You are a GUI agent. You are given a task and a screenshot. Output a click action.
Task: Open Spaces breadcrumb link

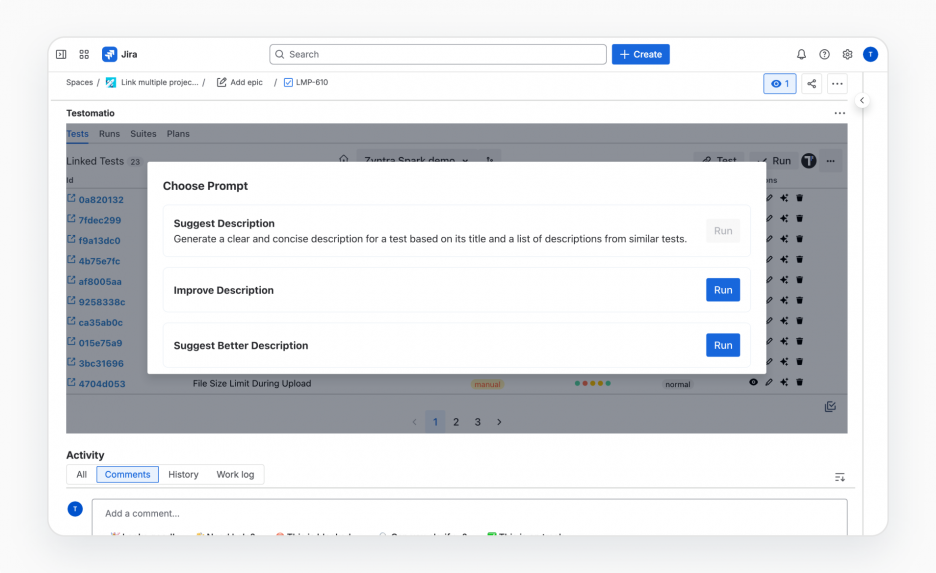click(x=79, y=82)
